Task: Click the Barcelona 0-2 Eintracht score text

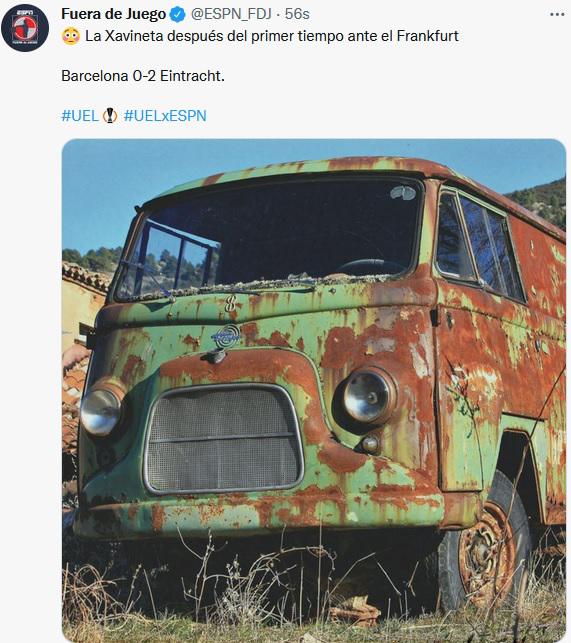Action: (x=143, y=76)
